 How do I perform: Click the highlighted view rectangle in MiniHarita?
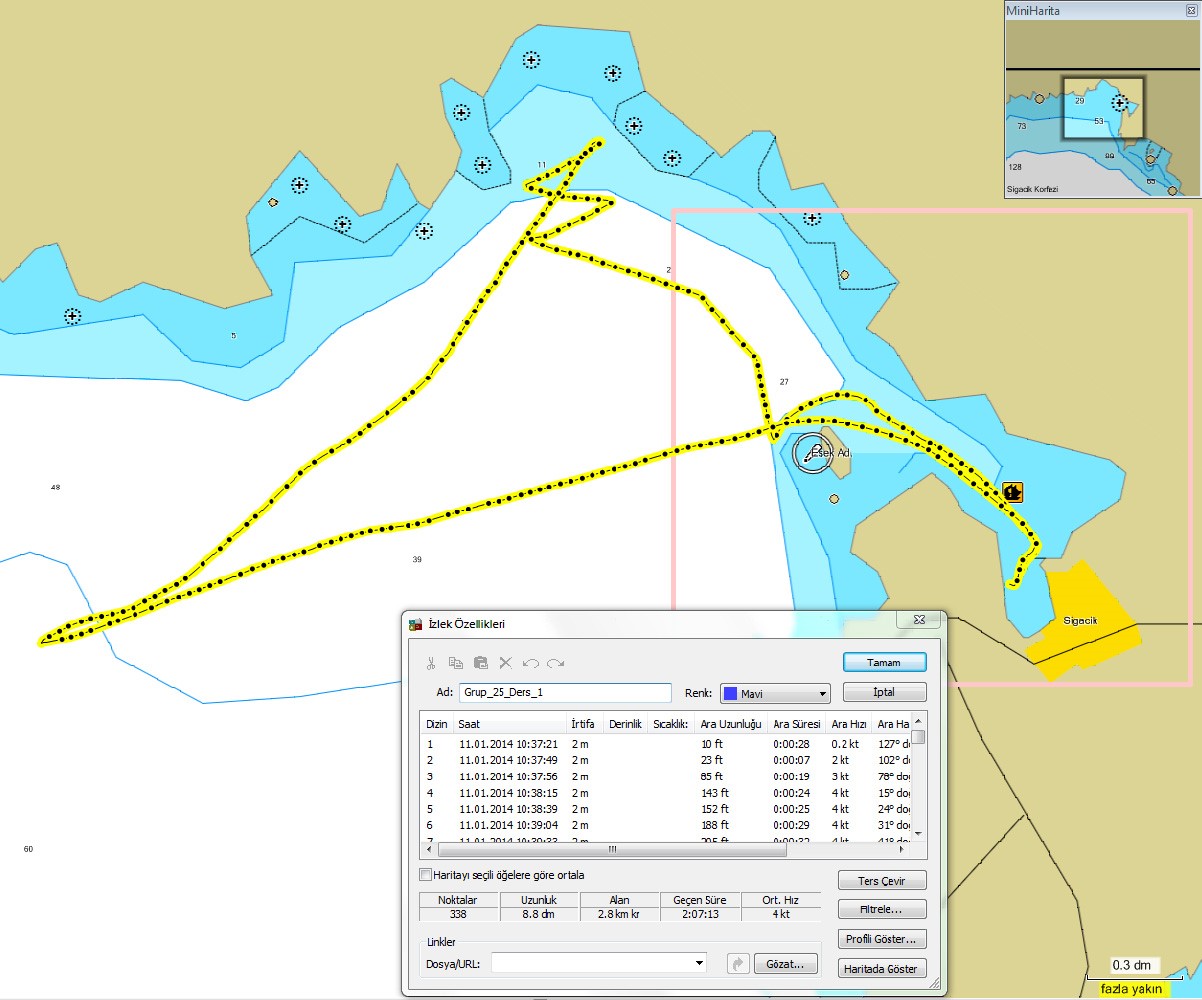point(1103,108)
